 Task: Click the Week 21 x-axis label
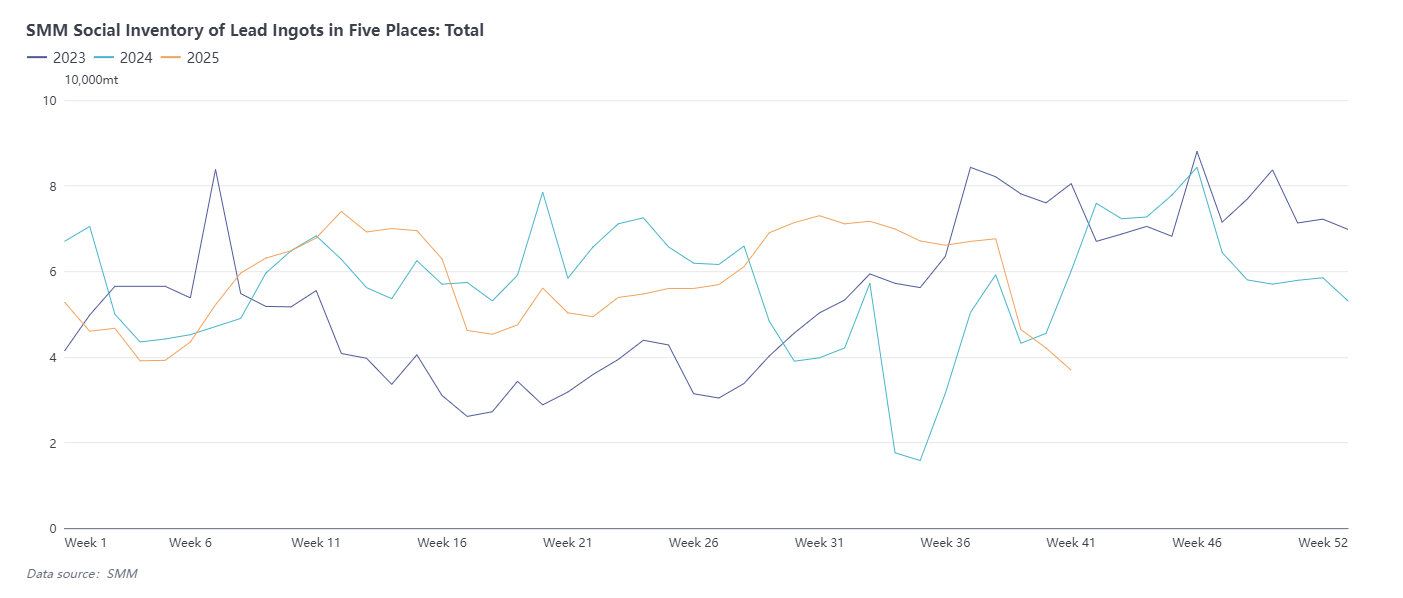[568, 543]
